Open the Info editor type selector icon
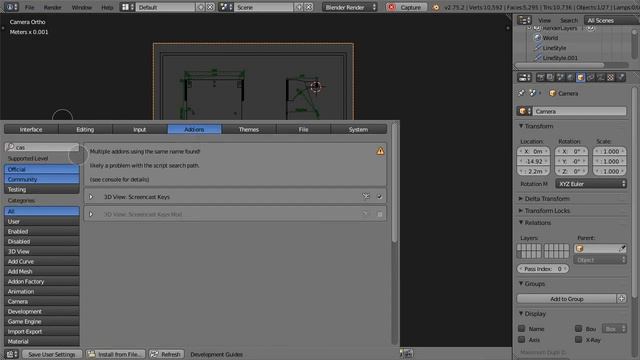The image size is (640, 360). tap(11, 7)
